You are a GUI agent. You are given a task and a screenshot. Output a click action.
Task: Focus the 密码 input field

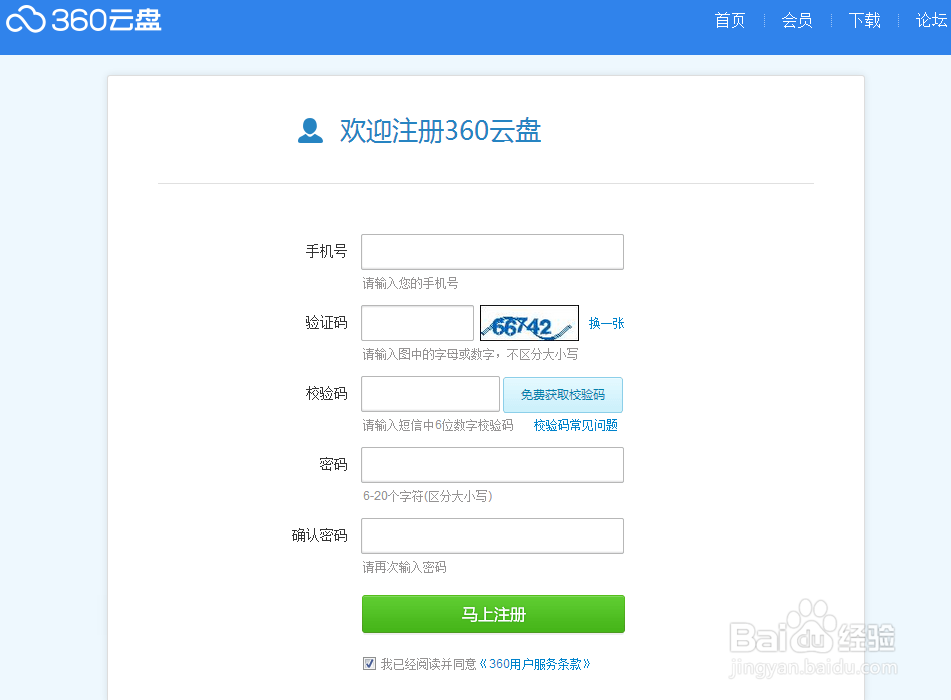(x=492, y=465)
